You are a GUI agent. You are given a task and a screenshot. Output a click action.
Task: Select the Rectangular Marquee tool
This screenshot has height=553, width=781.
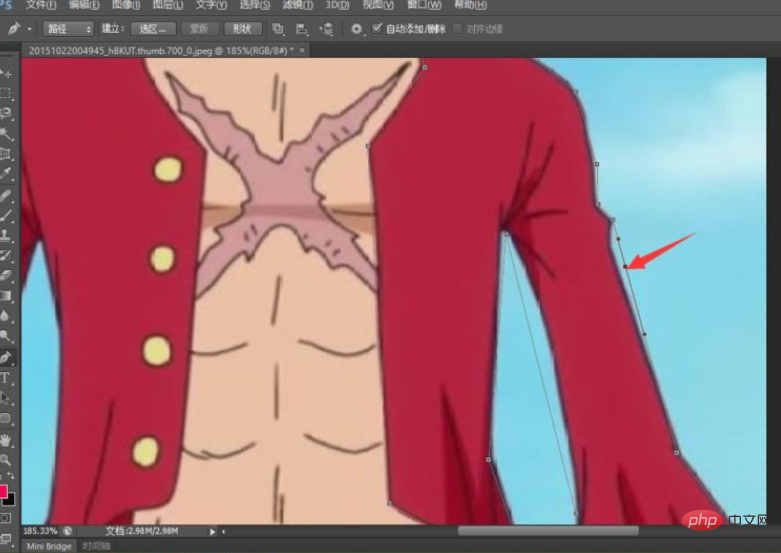click(6, 94)
